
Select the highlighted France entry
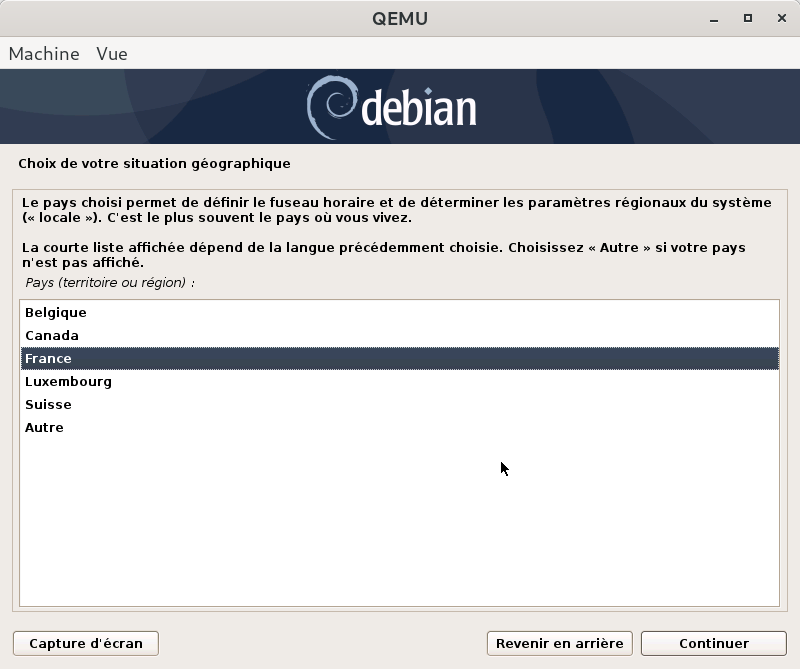coord(49,359)
